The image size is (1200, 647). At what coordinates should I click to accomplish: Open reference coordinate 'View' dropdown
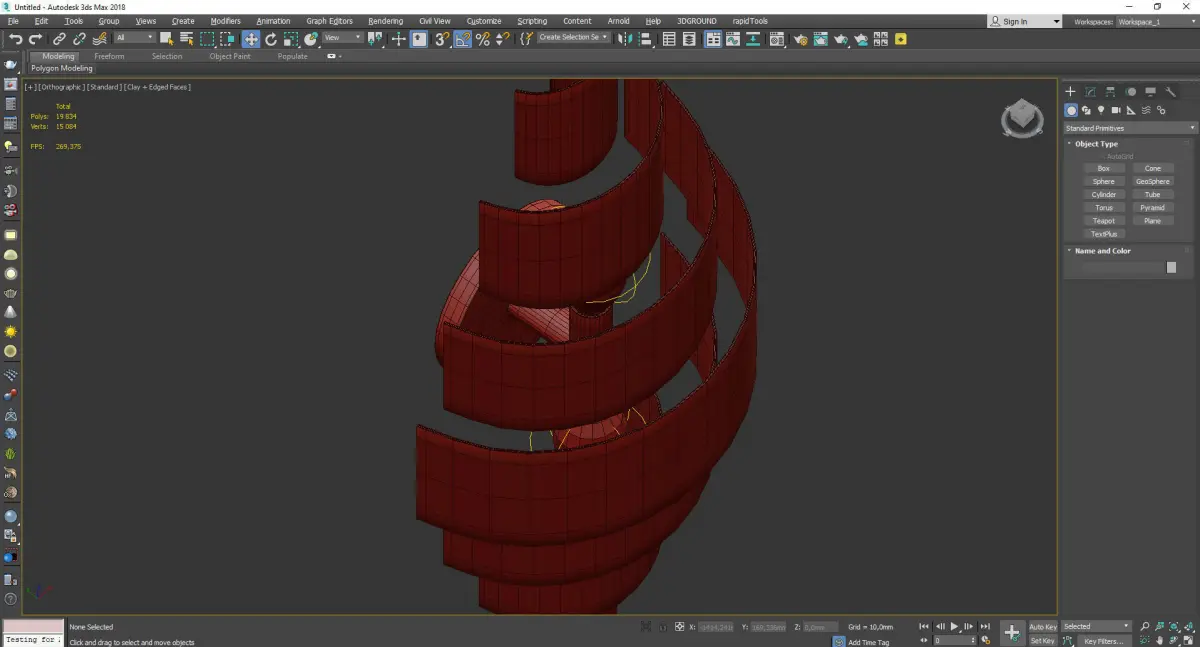pos(342,38)
